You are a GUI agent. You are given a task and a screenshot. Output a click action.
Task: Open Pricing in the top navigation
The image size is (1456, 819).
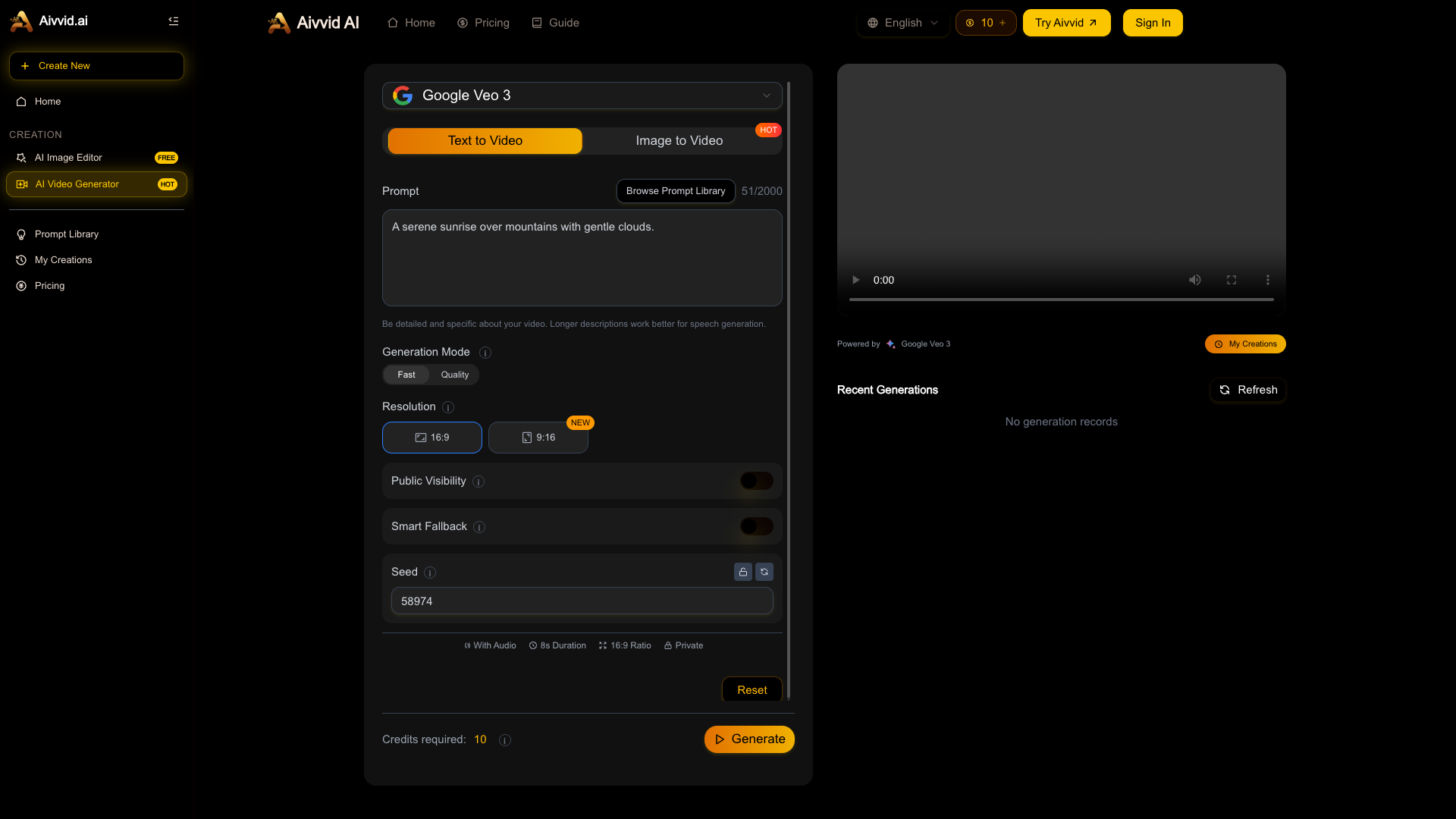tap(483, 23)
